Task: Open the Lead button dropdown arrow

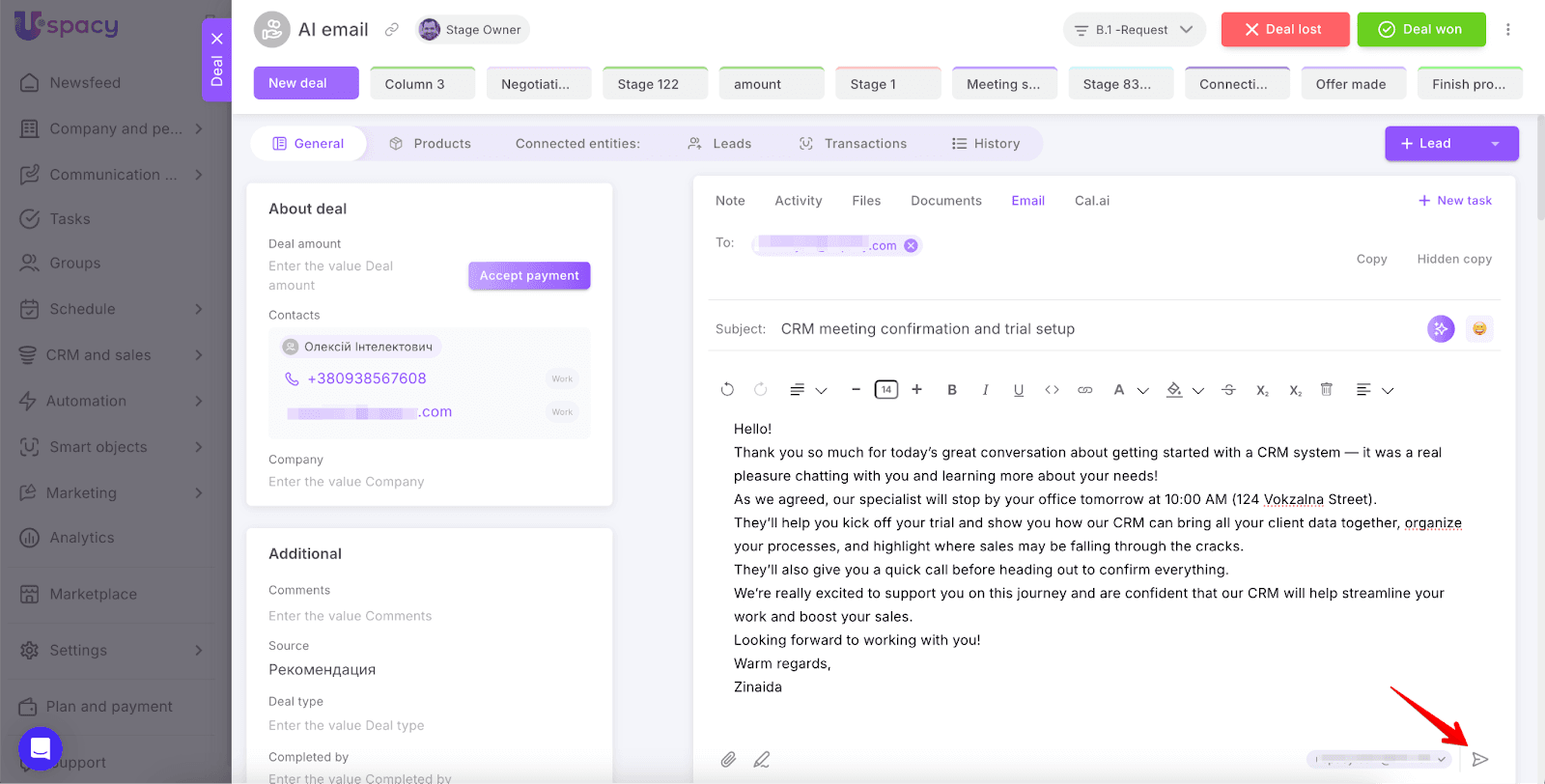Action: [1495, 144]
